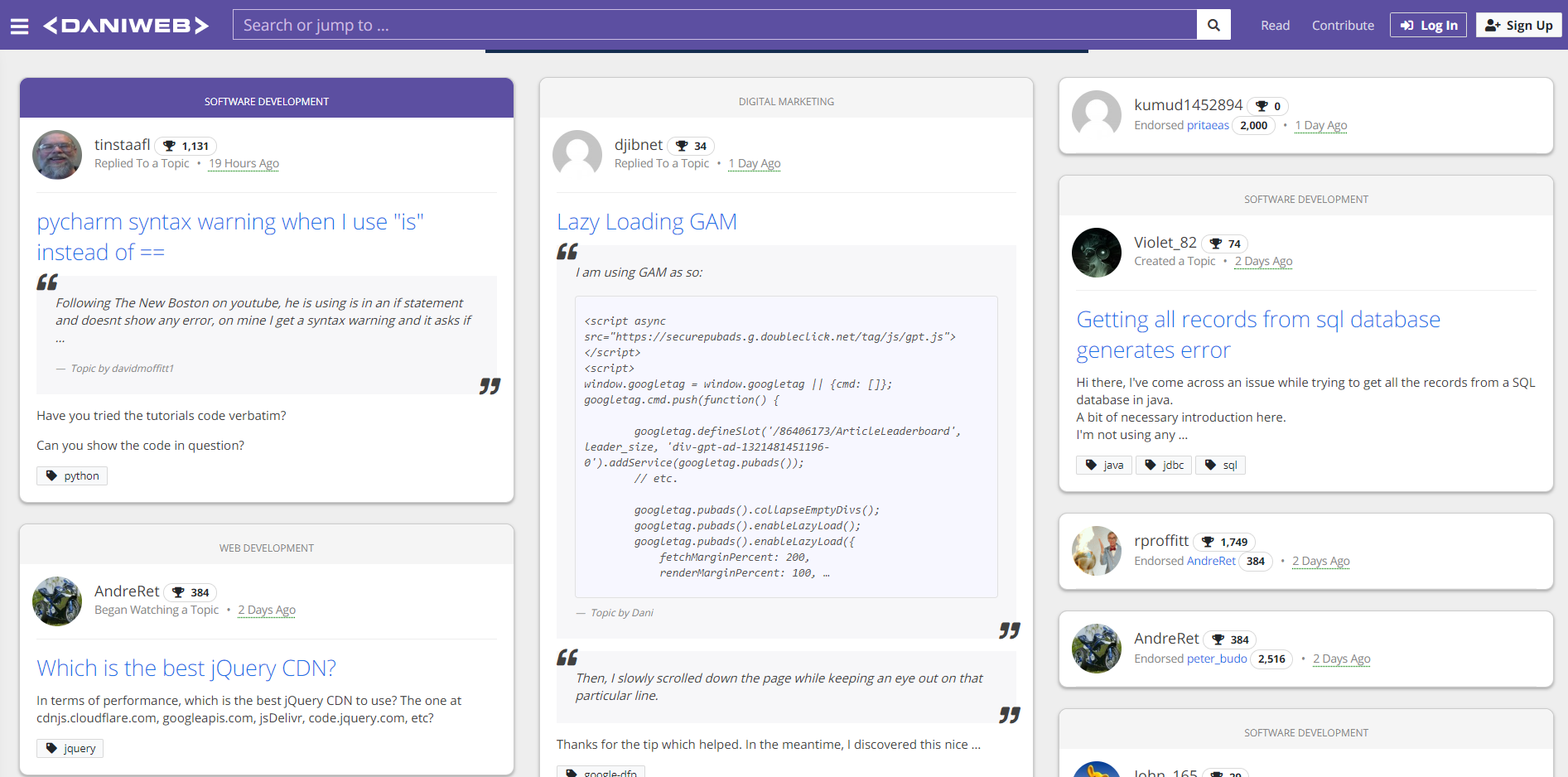Open the Read menu
Viewport: 1568px width, 777px height.
click(1275, 26)
